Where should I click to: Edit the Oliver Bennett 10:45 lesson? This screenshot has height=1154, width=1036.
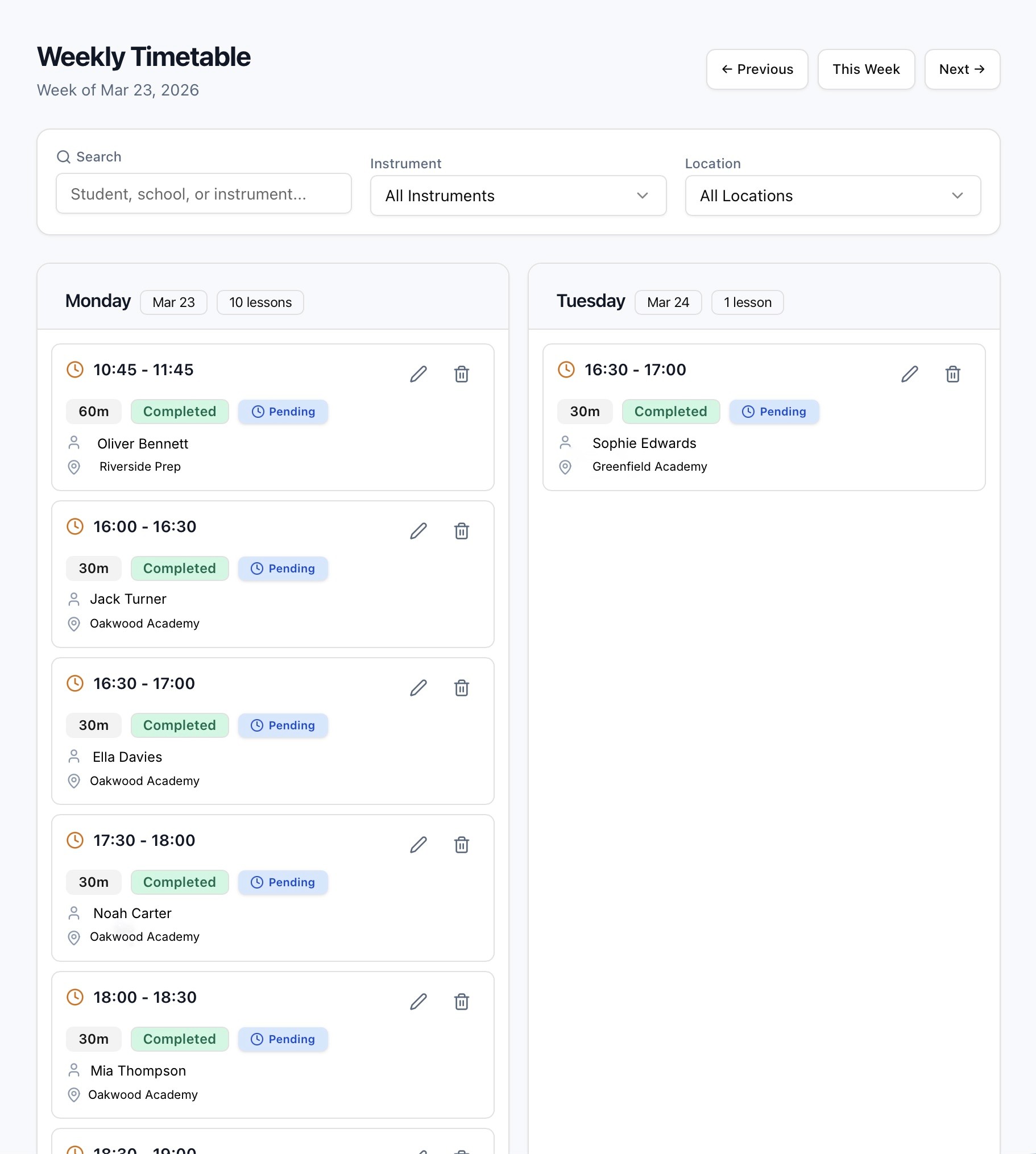point(418,374)
